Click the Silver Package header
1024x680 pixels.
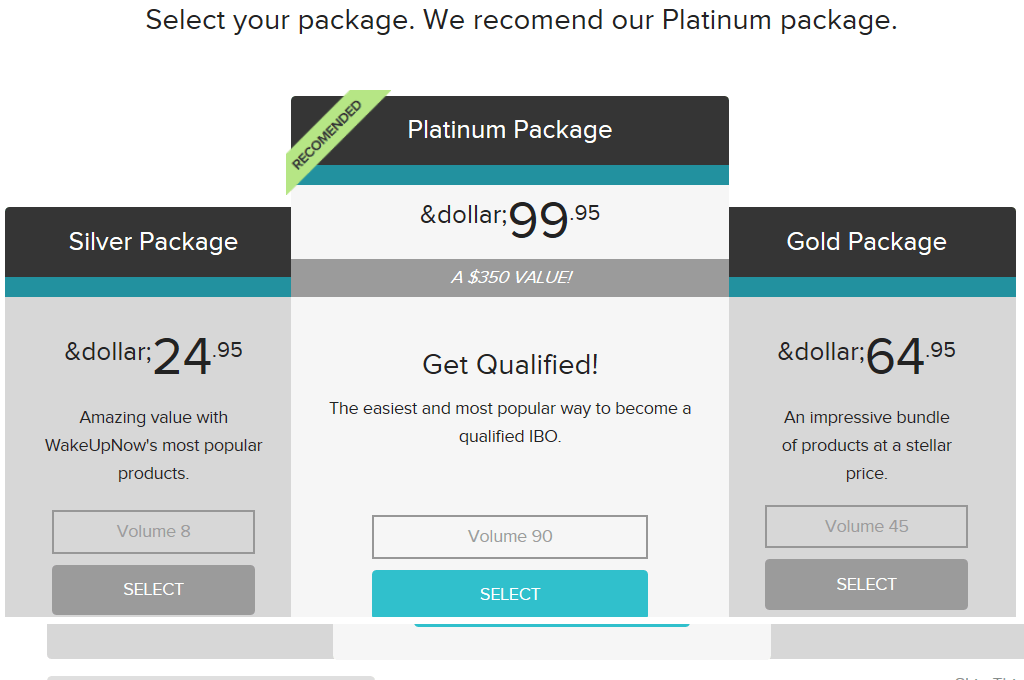[153, 242]
